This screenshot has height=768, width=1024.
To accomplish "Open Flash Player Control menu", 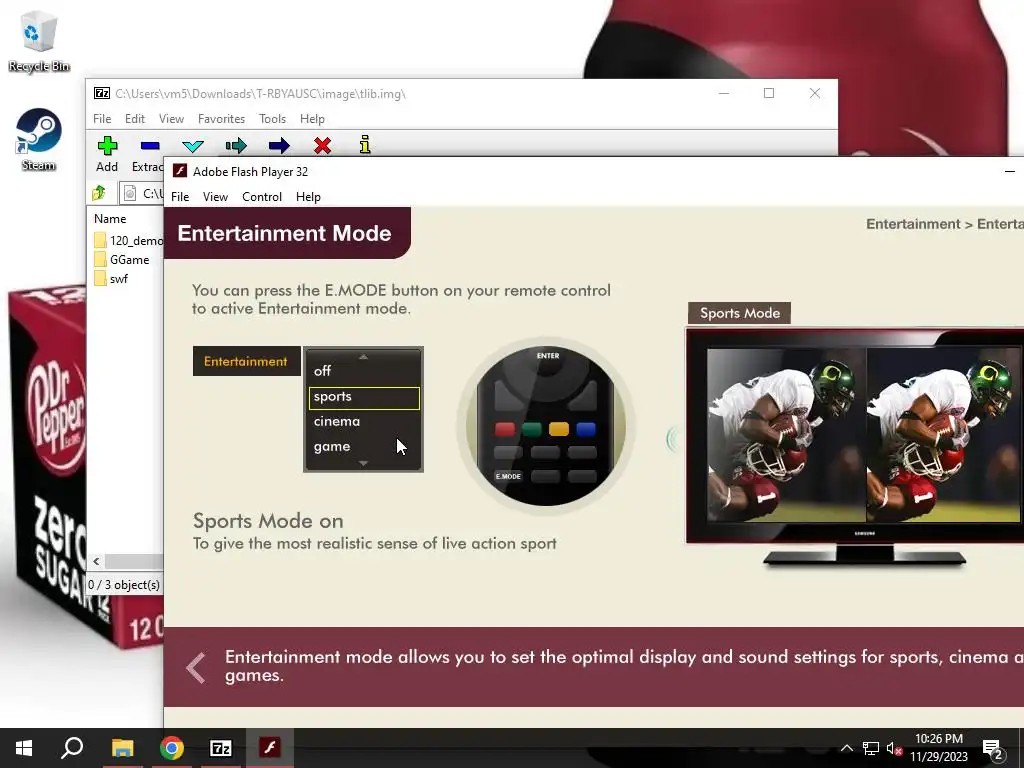I will [x=262, y=197].
